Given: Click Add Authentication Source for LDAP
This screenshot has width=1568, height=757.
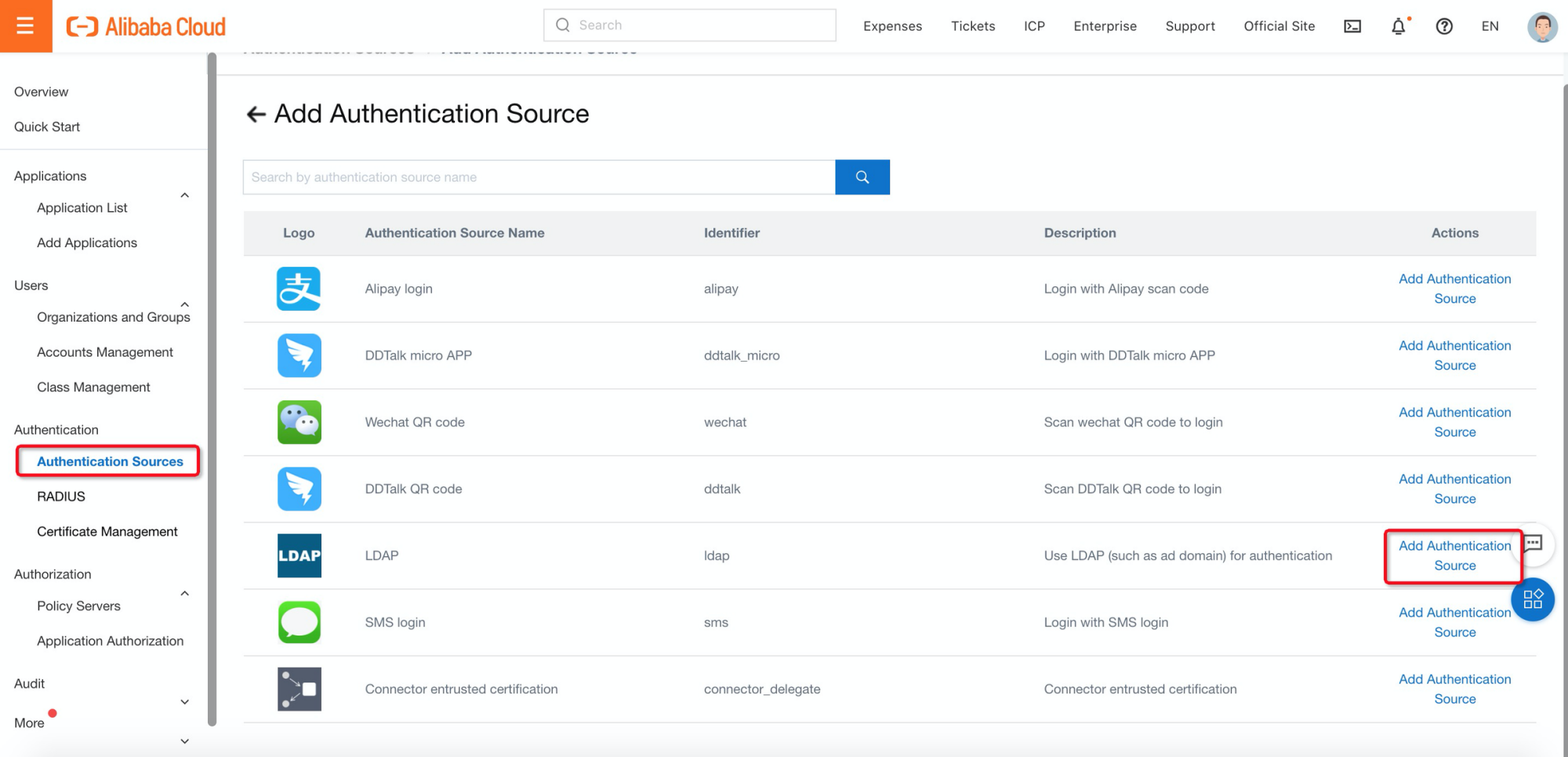Looking at the screenshot, I should click(1454, 555).
